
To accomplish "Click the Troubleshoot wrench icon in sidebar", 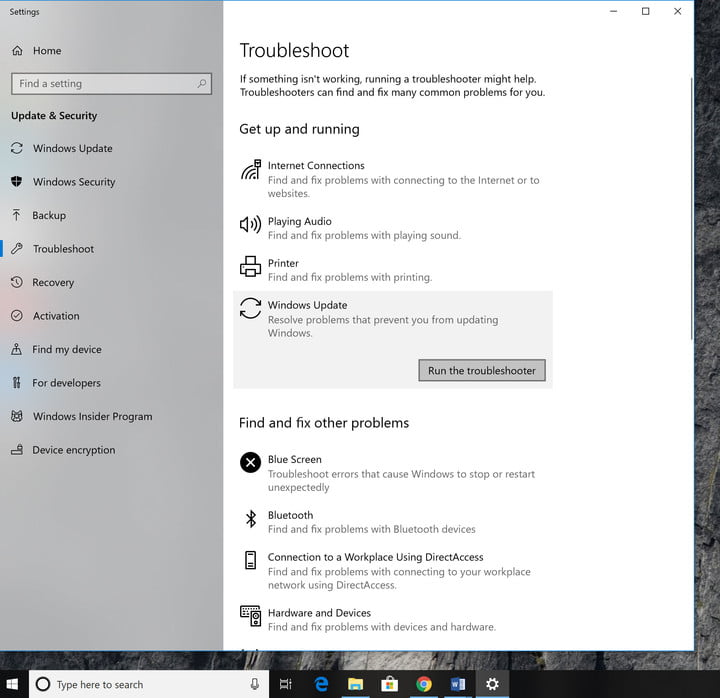I will point(17,249).
